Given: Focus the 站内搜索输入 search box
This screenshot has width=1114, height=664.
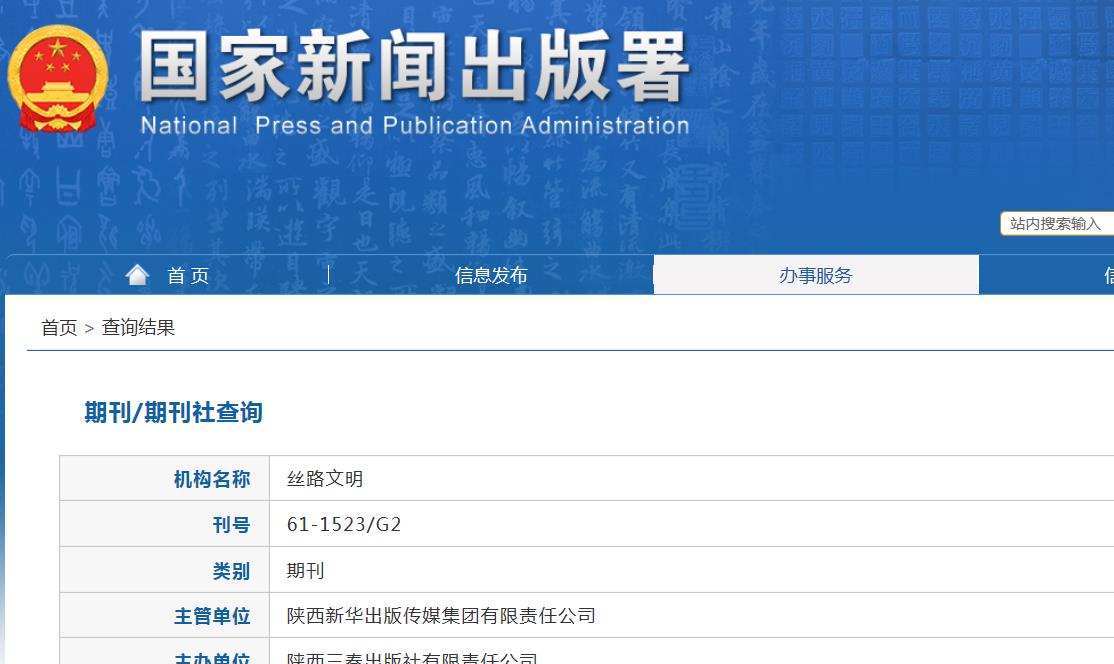Looking at the screenshot, I should (1055, 224).
